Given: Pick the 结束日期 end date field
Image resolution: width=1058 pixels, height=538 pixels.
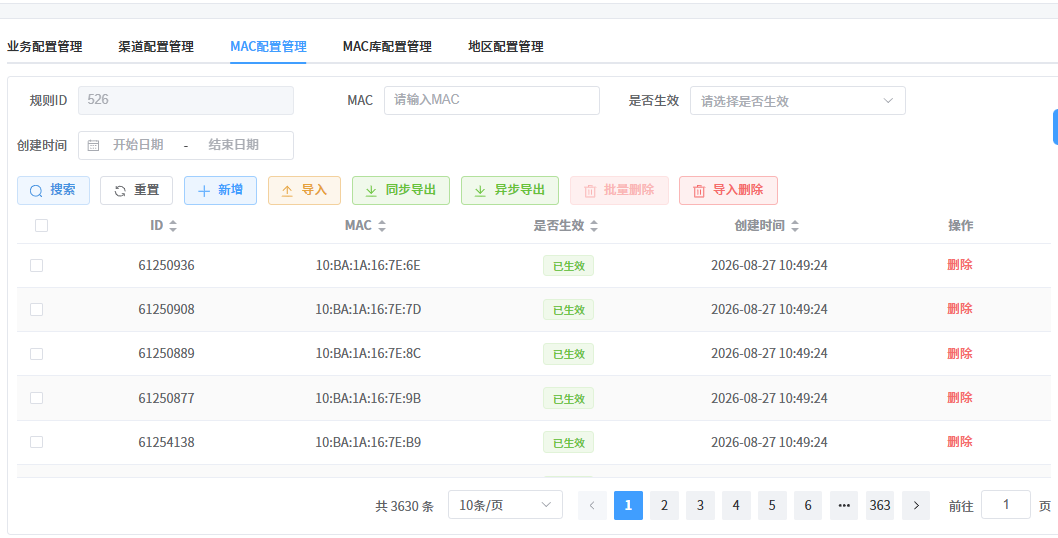Looking at the screenshot, I should [233, 145].
